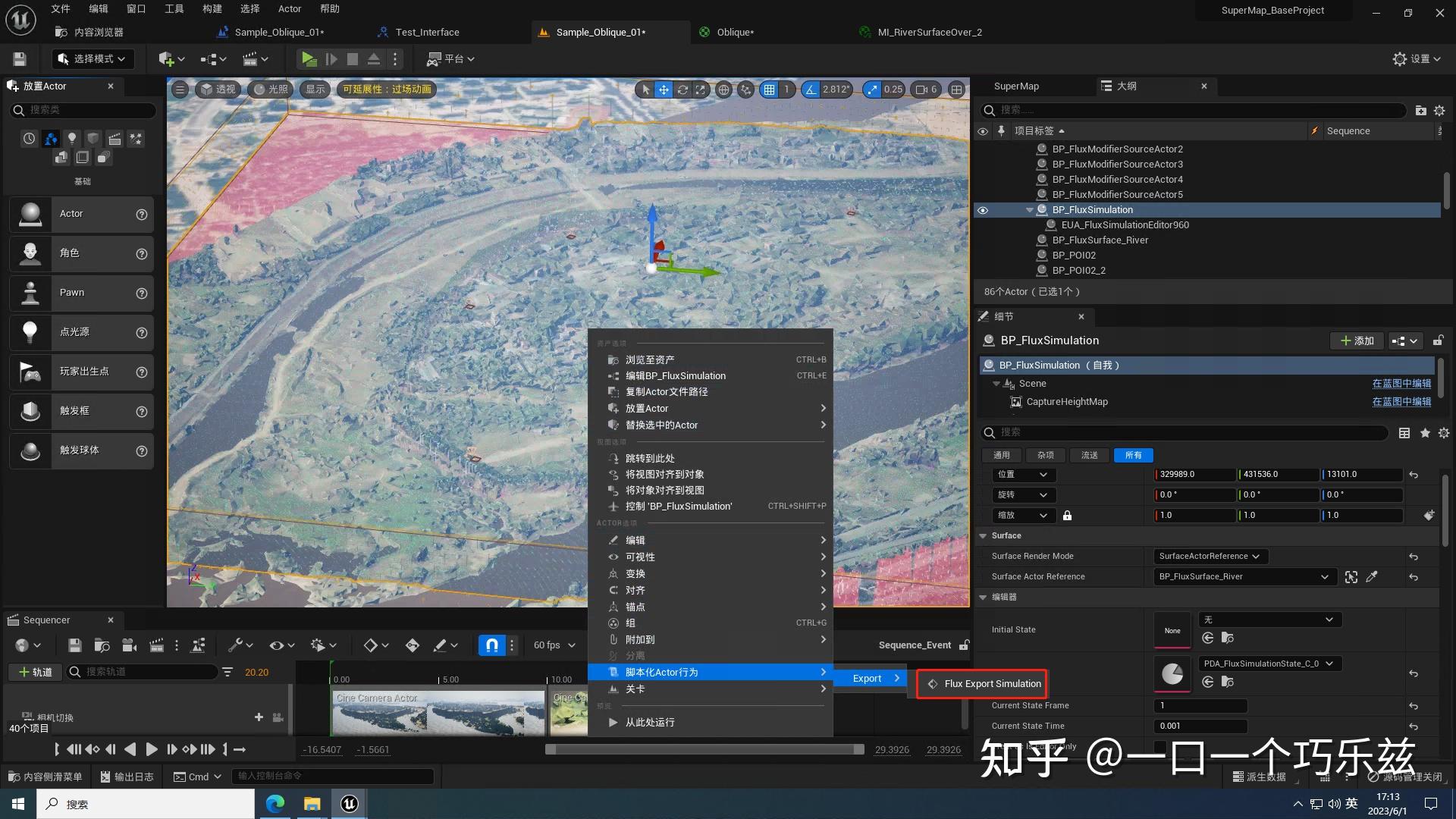Screen dimensions: 1456x819
Task: Click the Sequencer magnet snap button
Action: (x=491, y=645)
